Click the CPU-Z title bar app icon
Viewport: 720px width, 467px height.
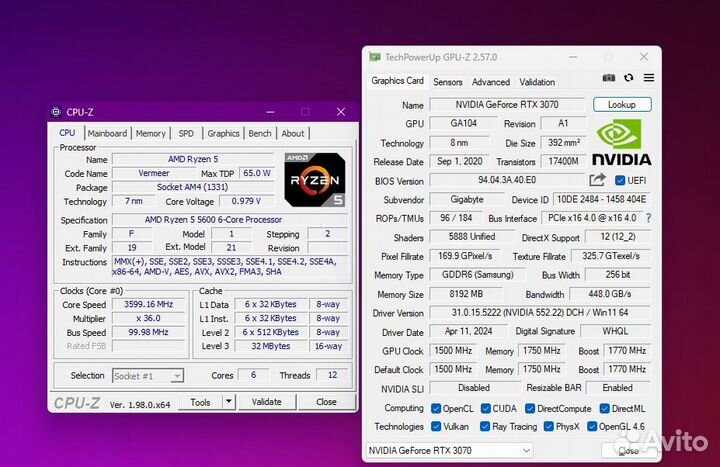[x=56, y=112]
